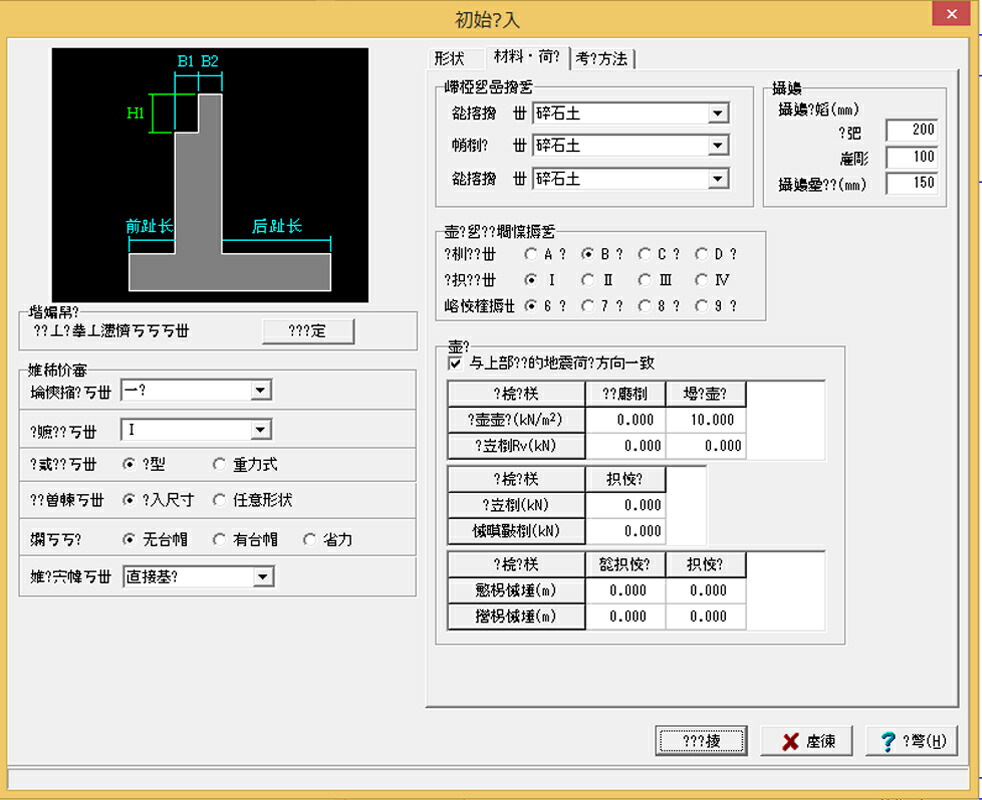982x800 pixels.
Task: Enable checkbox 与上部的地震荷方向一致
Action: click(x=455, y=363)
